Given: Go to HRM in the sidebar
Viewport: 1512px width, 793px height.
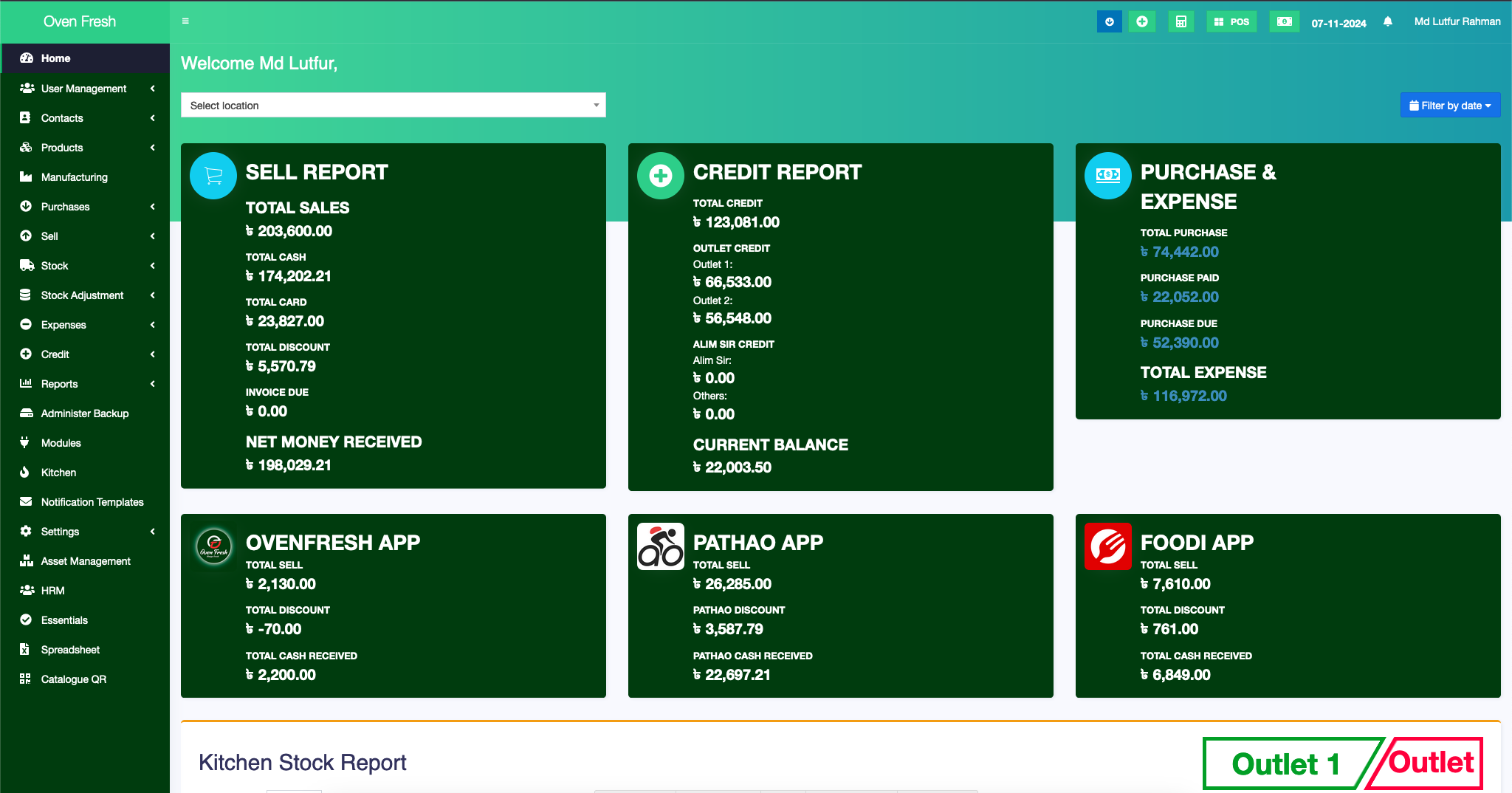Looking at the screenshot, I should click(85, 591).
